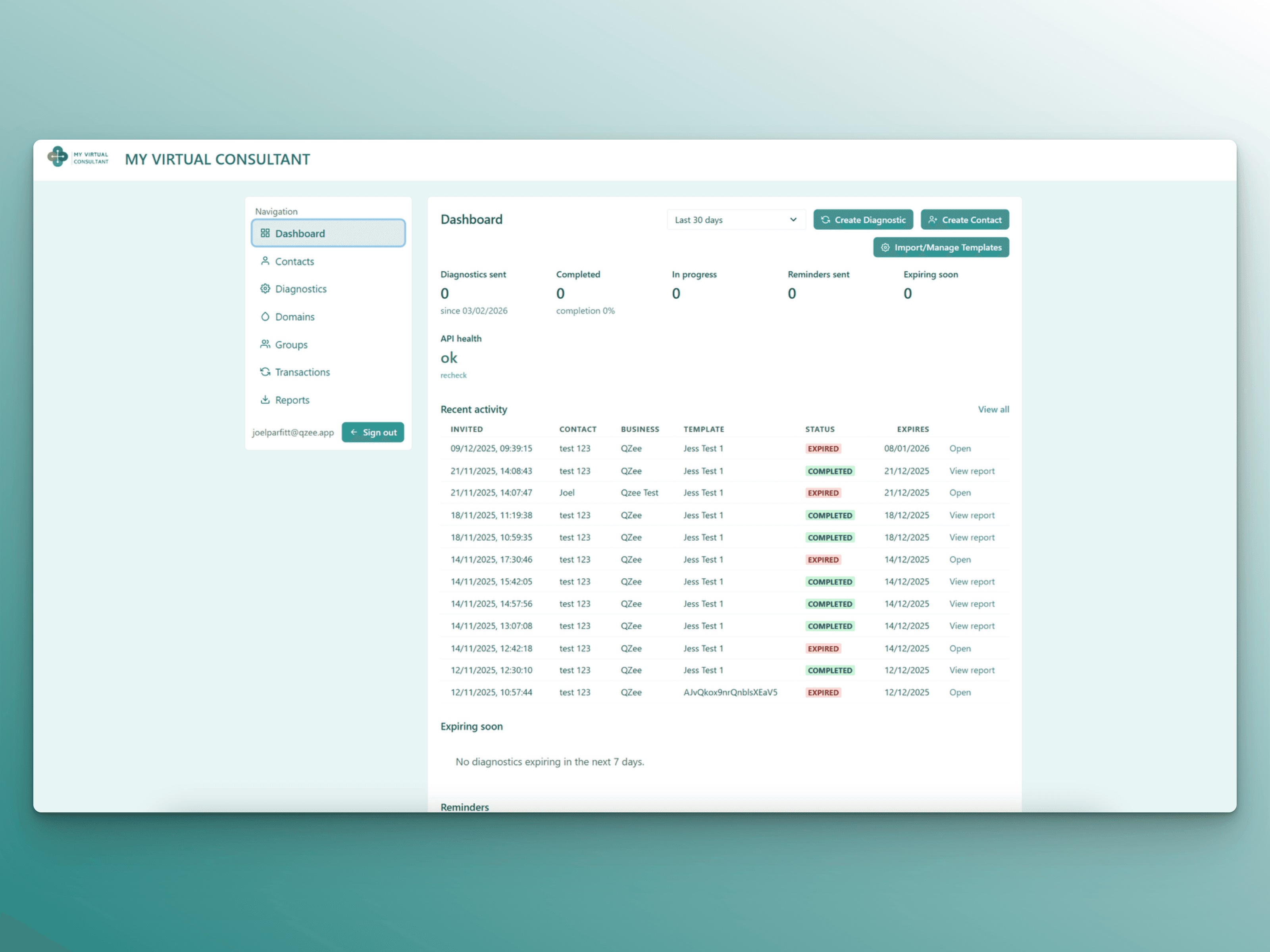View report for 21/11/2025 14:08:43 entry

[972, 471]
